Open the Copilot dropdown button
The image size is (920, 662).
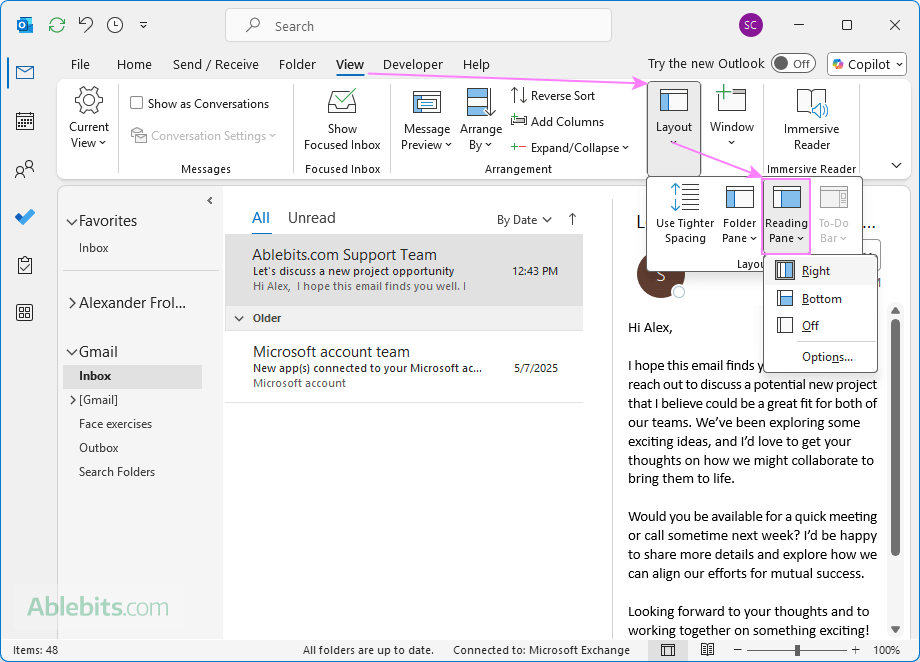pyautogui.click(x=867, y=64)
